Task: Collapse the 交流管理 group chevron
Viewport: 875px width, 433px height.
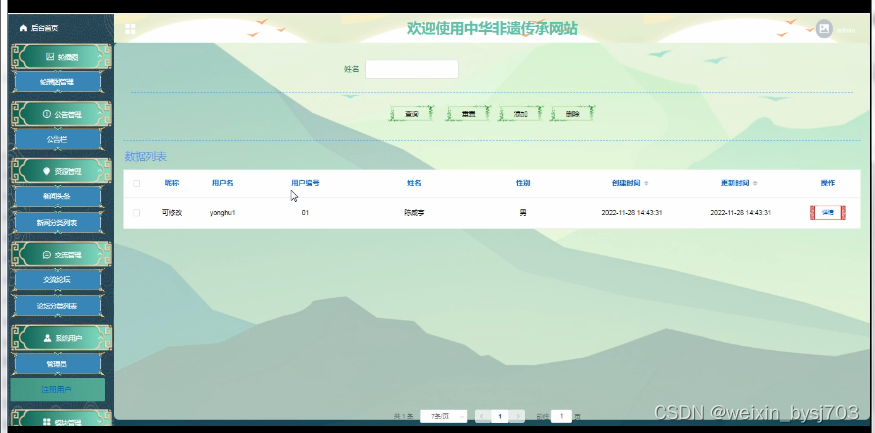Action: pyautogui.click(x=100, y=254)
